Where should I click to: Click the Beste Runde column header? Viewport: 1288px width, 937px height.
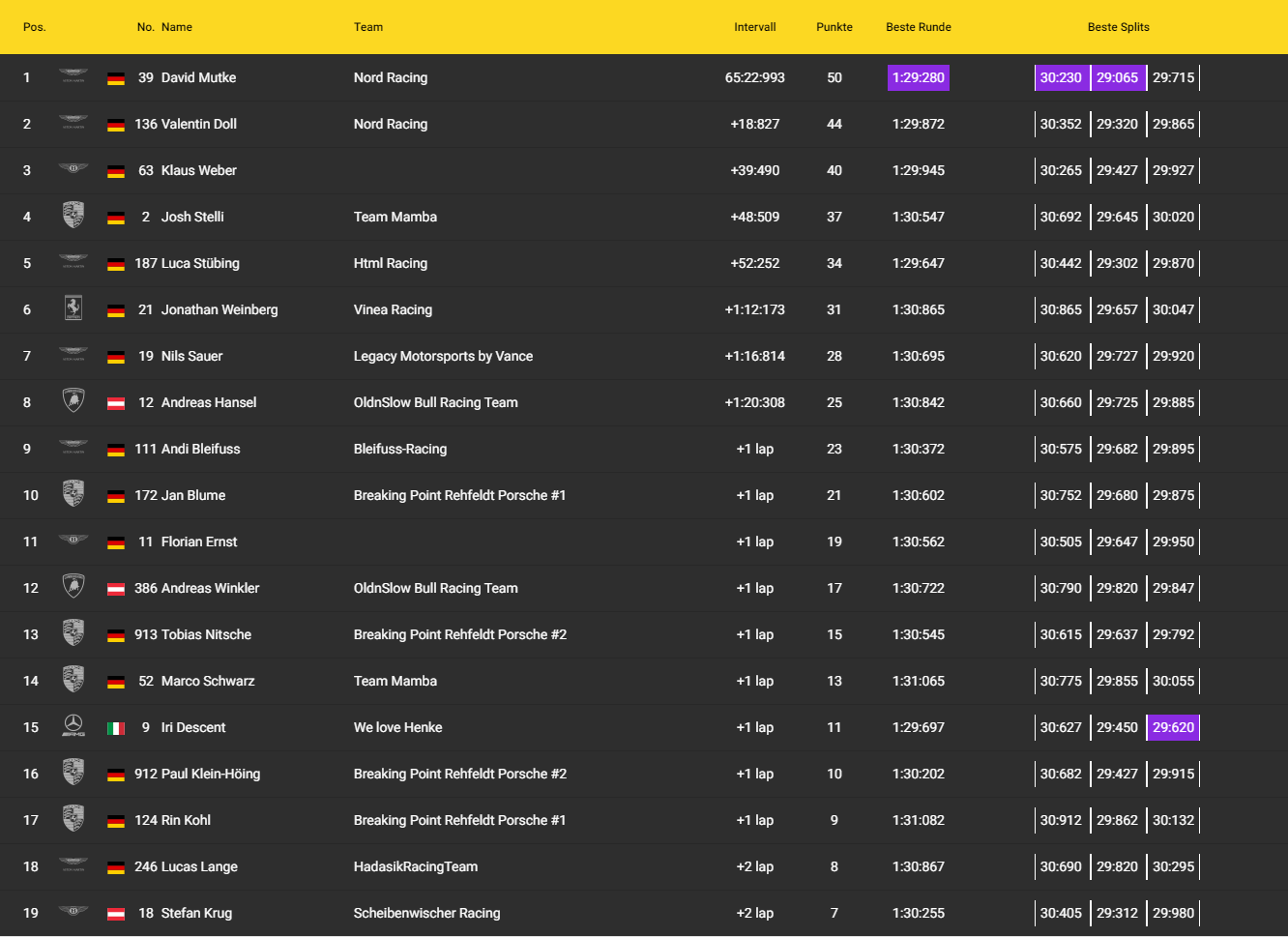pos(918,27)
